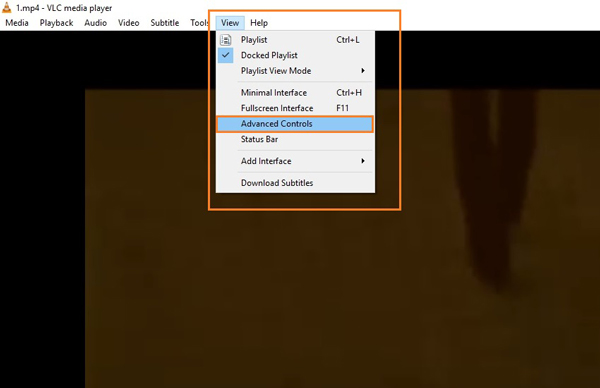Image resolution: width=600 pixels, height=388 pixels.
Task: Expand Add Interface submenu arrow
Action: [363, 161]
